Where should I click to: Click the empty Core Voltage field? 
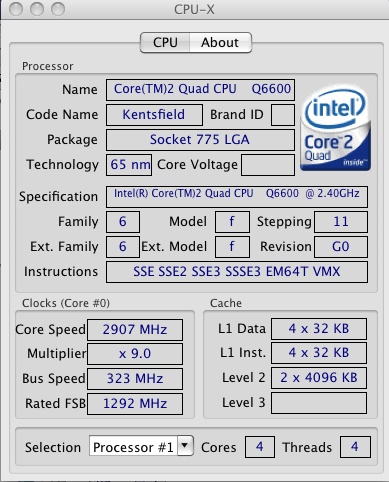pyautogui.click(x=268, y=165)
